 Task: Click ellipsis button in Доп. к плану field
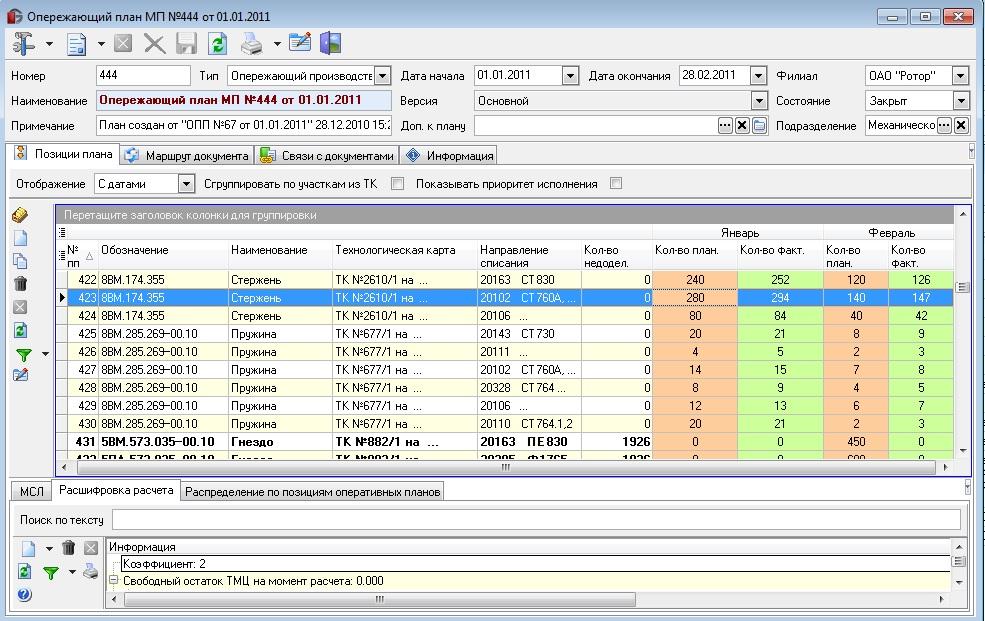pos(725,126)
